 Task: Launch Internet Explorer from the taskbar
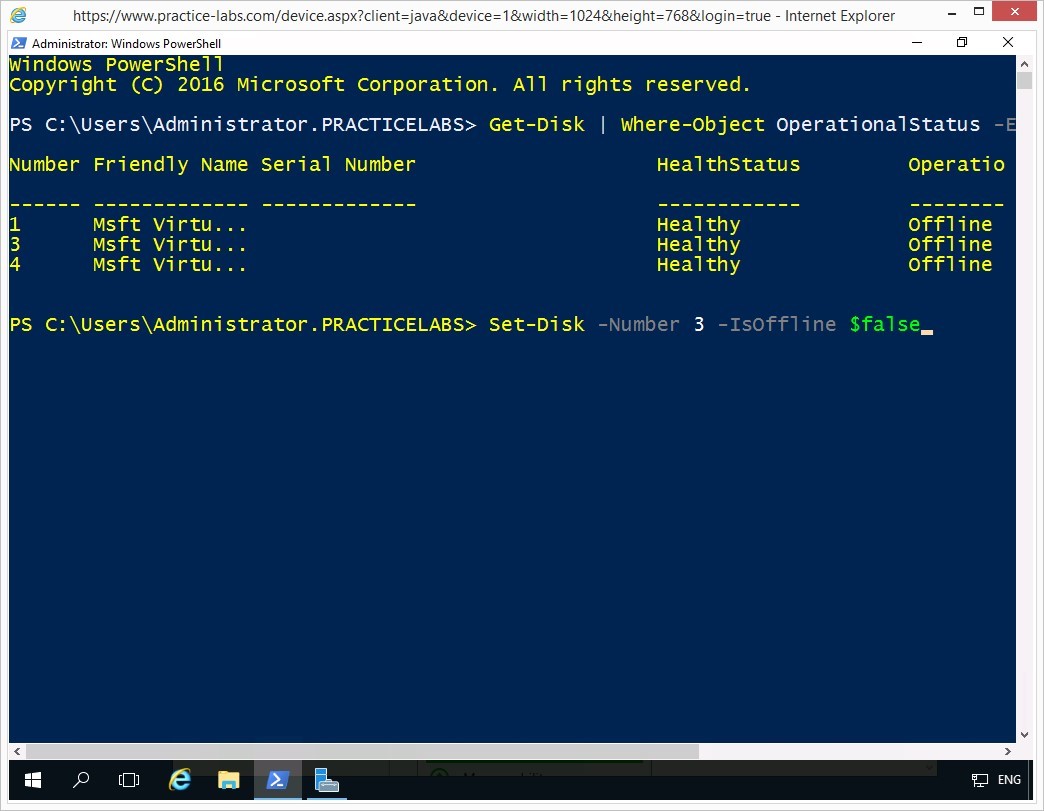pyautogui.click(x=180, y=780)
